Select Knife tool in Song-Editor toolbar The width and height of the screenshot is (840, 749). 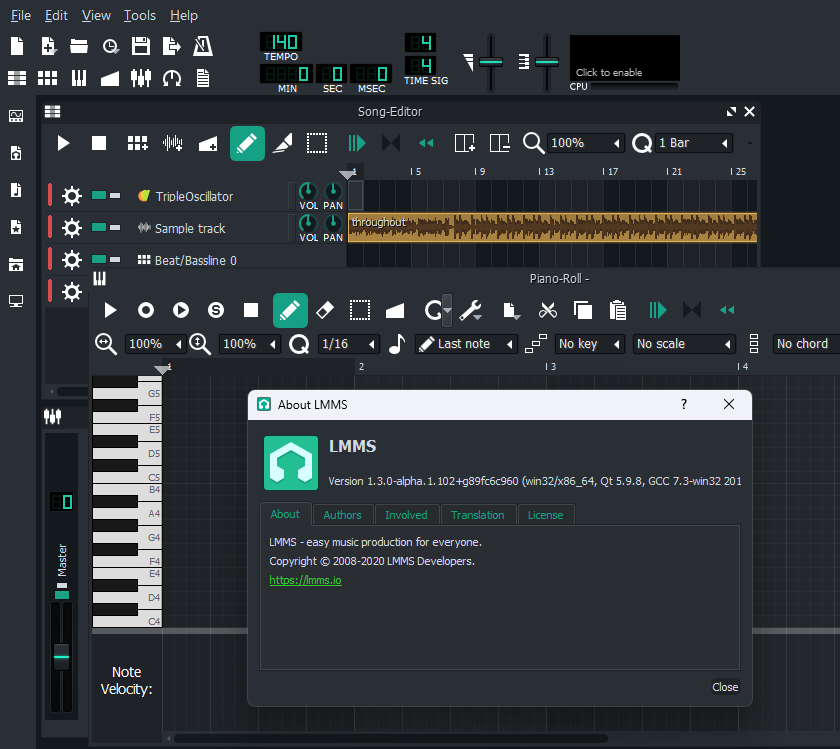(x=283, y=143)
